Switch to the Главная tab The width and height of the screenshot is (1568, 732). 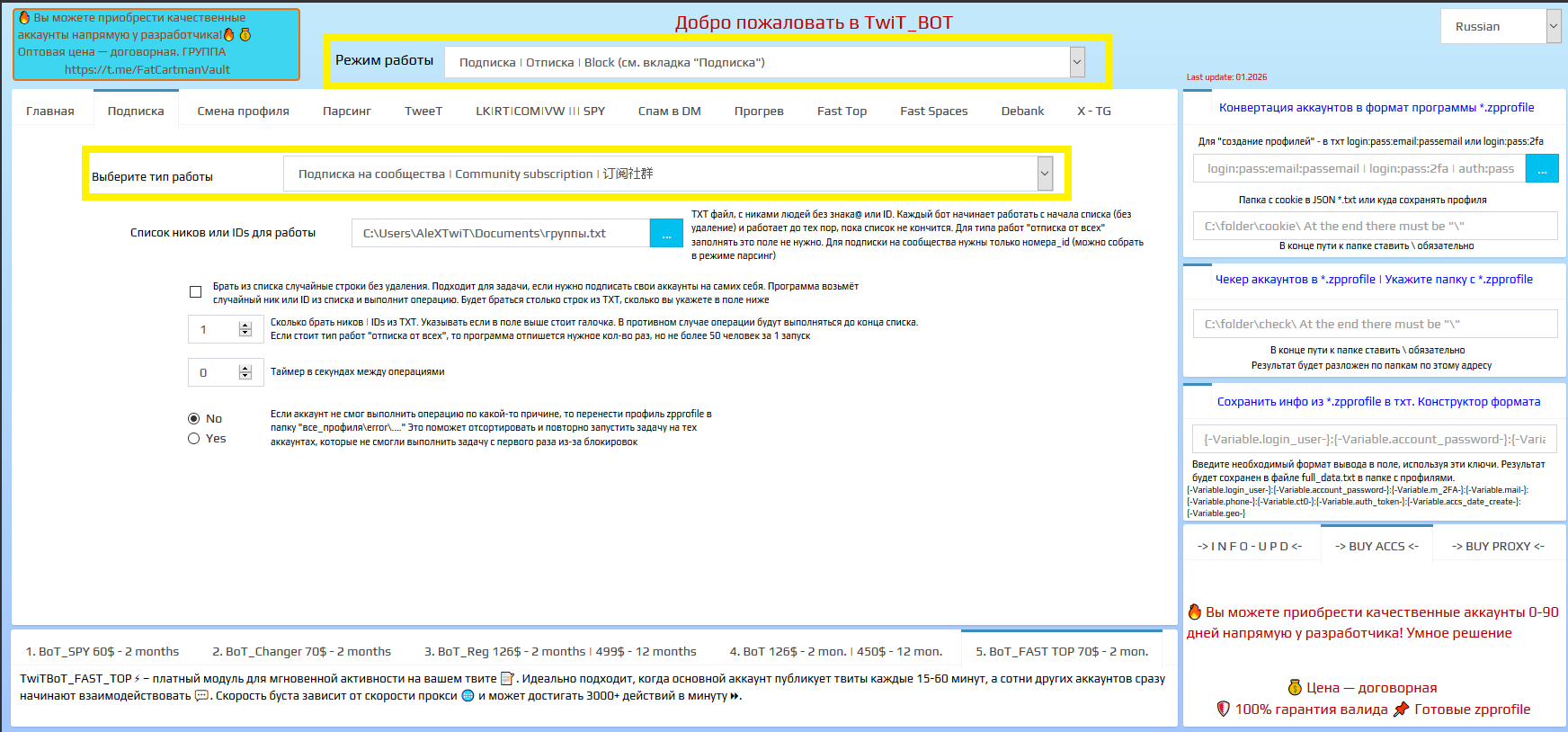point(50,112)
